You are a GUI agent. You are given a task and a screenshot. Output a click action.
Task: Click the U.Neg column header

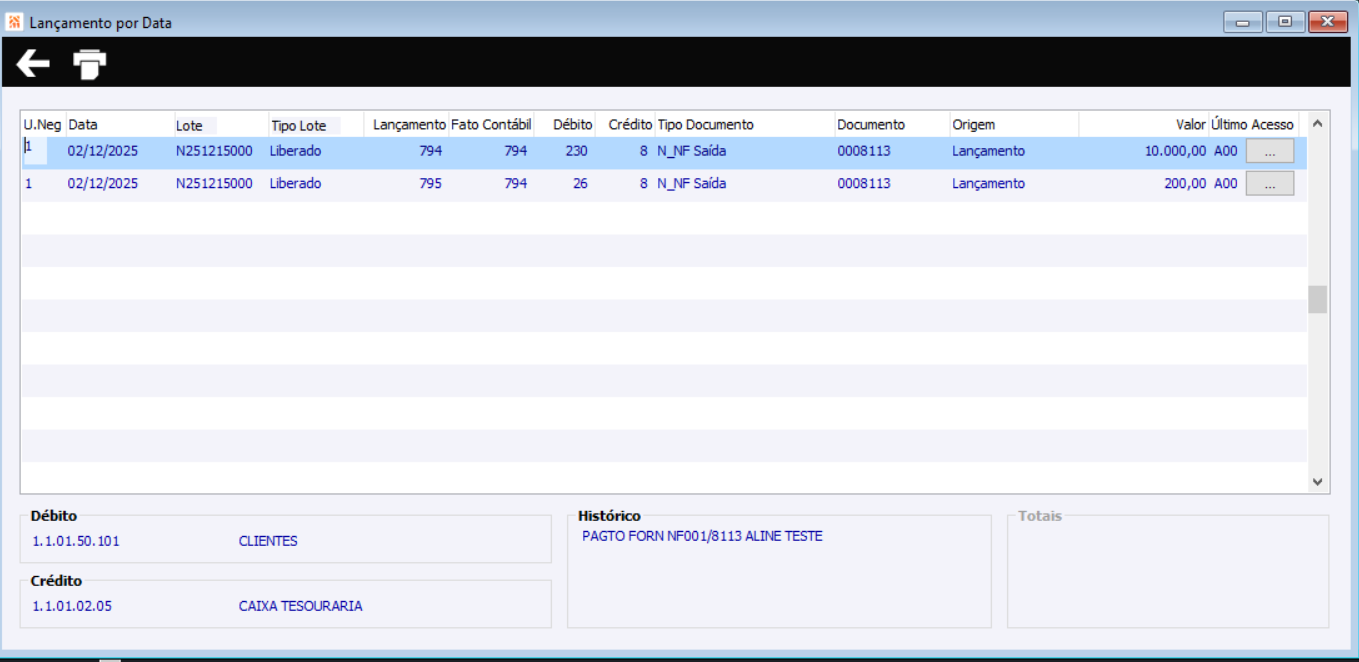[x=43, y=125]
